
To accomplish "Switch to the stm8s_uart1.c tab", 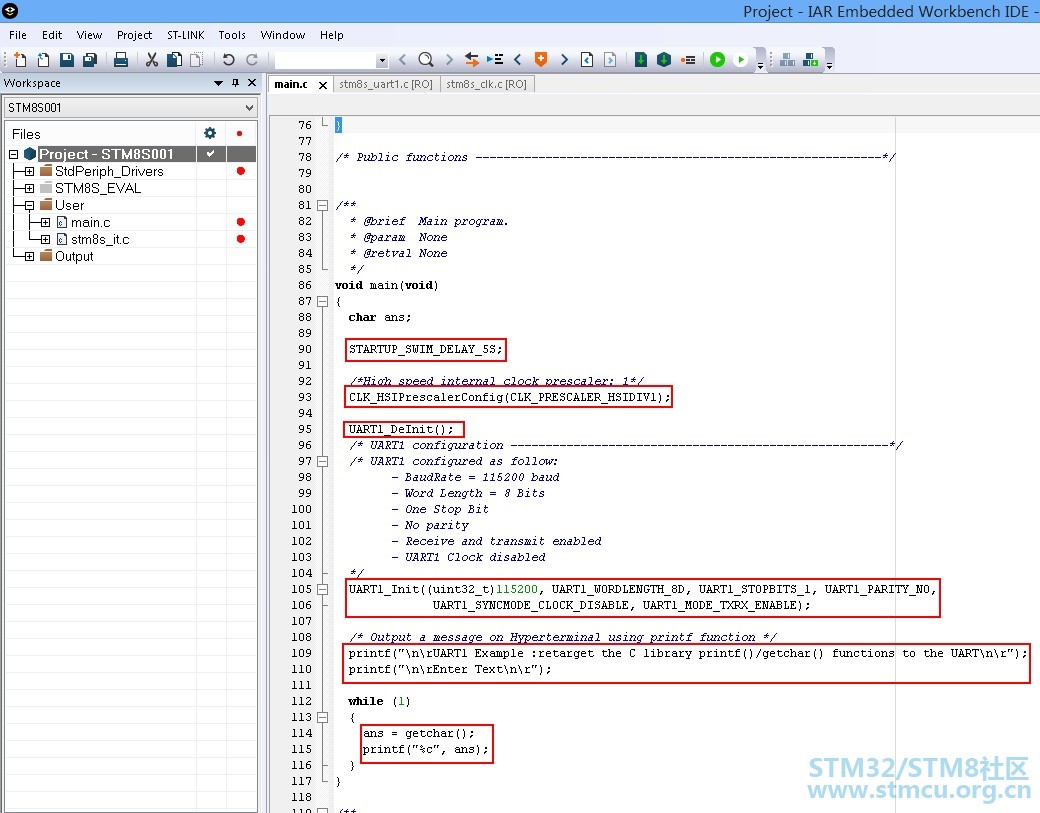I will coord(386,84).
